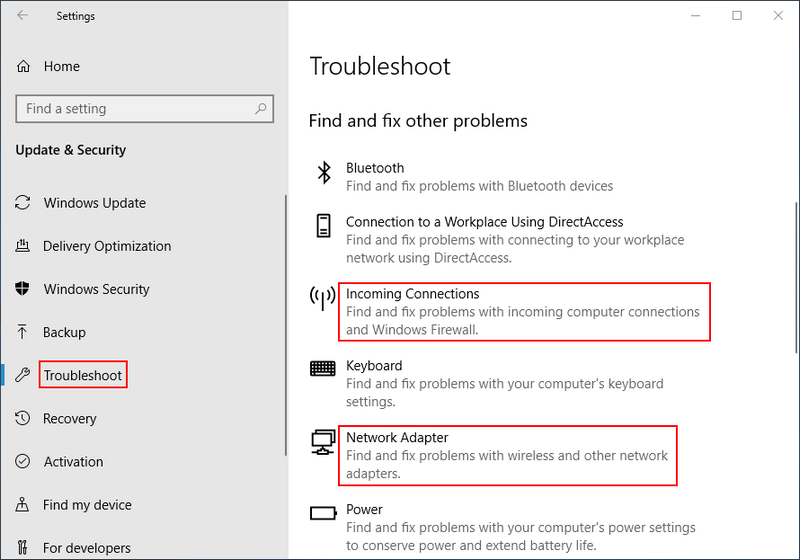Go to Windows Security page

click(96, 289)
